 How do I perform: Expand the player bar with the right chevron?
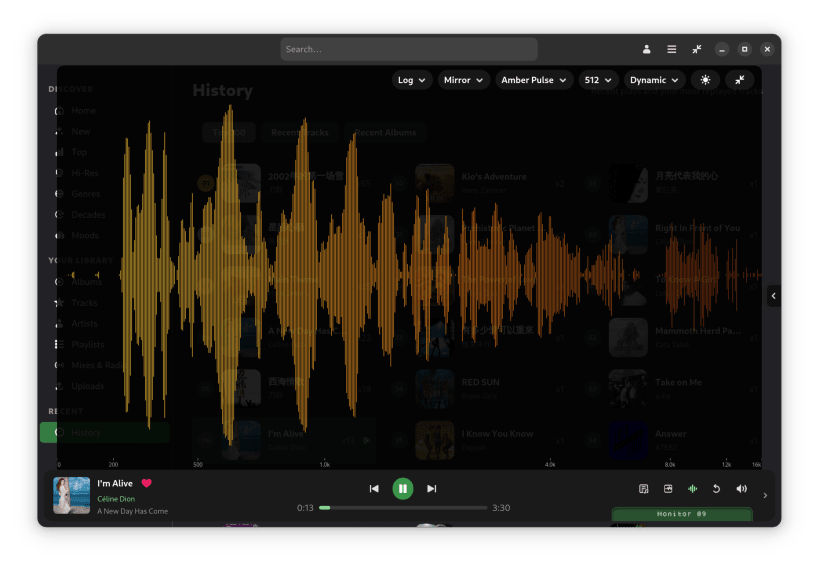[x=765, y=495]
